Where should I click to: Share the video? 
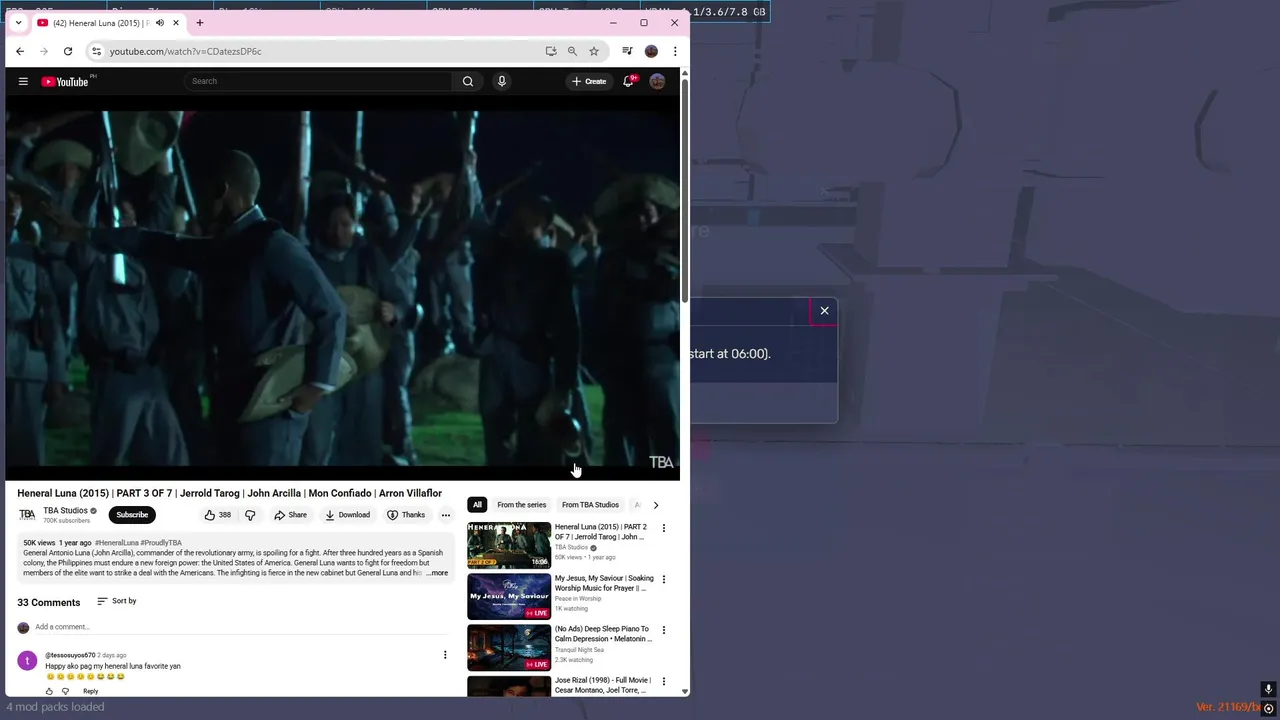[x=291, y=515]
